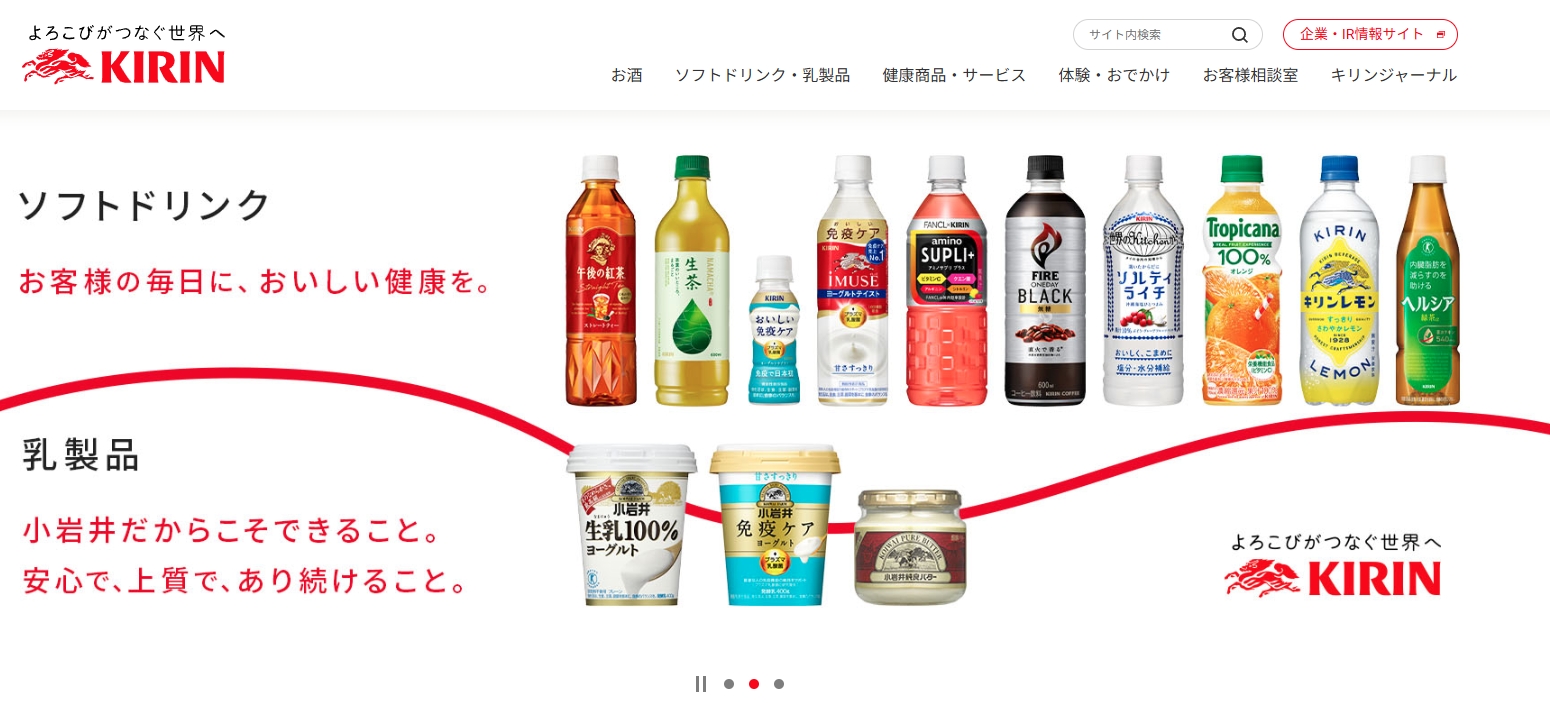Screen dimensions: 1550x703
Task: Select the third carousel dot
Action: tap(779, 684)
